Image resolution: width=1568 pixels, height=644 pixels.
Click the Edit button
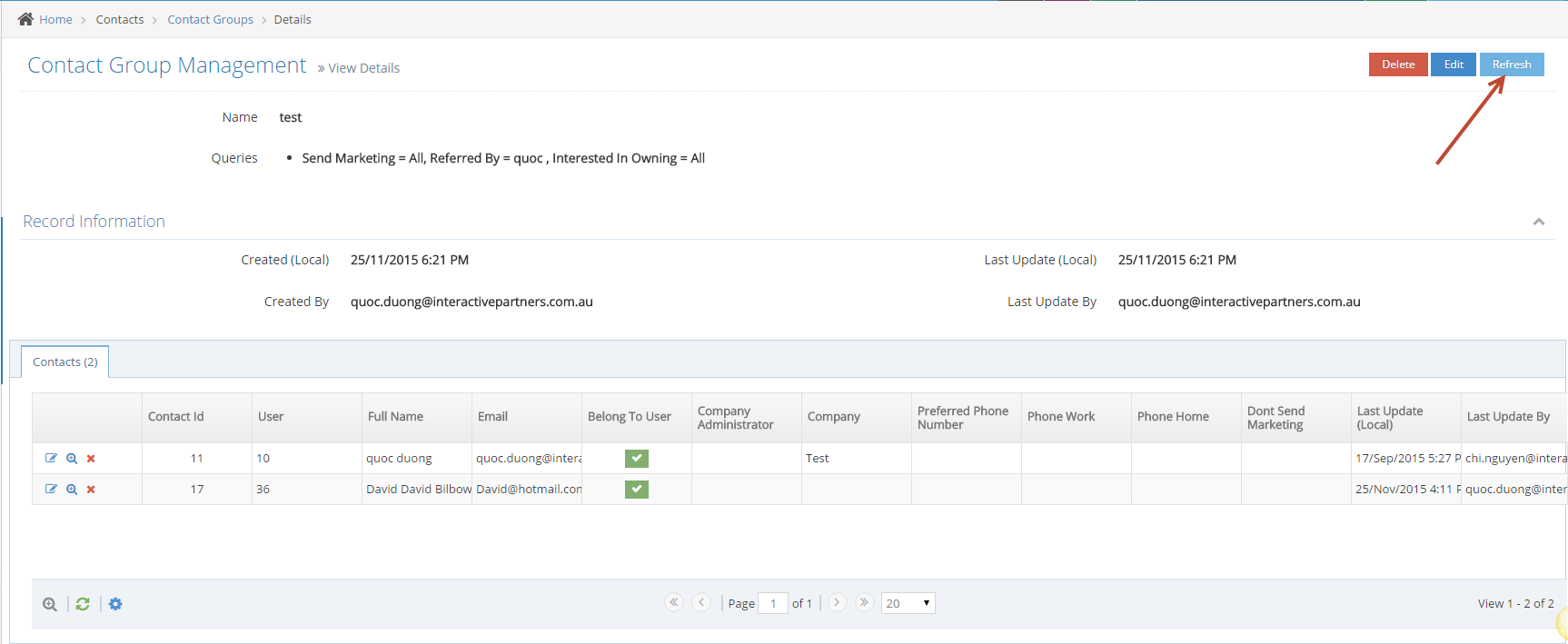pos(1454,64)
